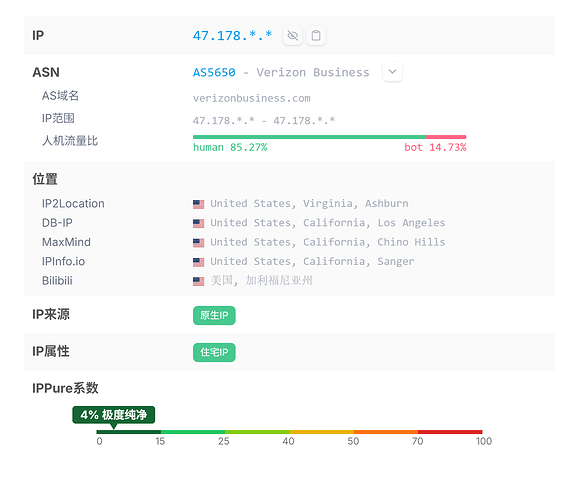This screenshot has height=500, width=578.
Task: Click the masked IP address 47.178.*.*
Action: tap(232, 36)
